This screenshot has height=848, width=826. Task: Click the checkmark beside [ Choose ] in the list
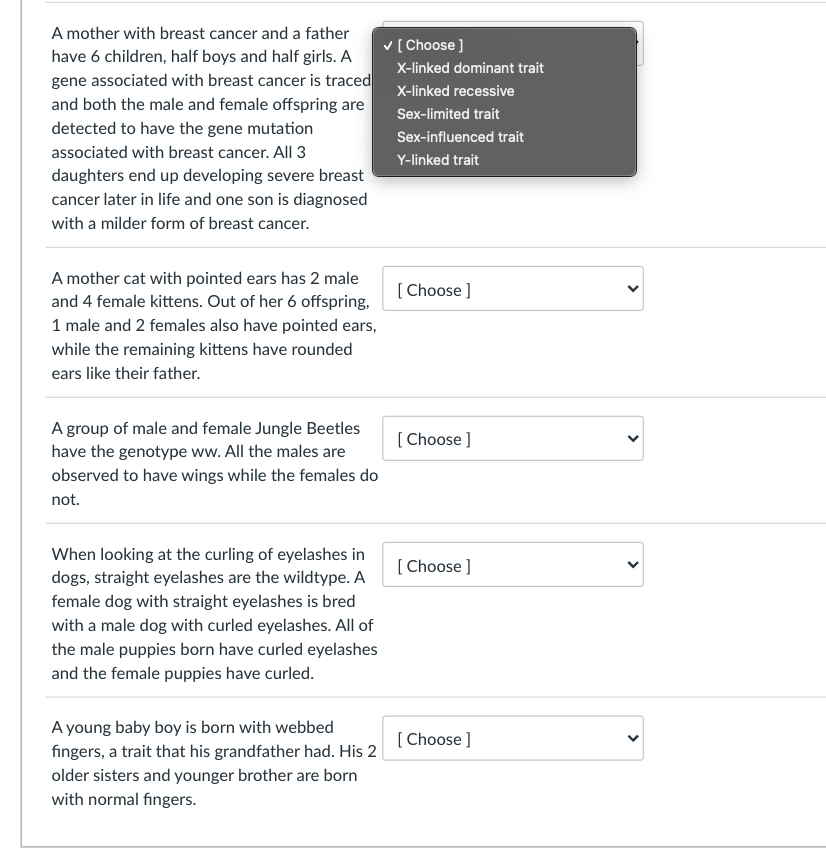tap(387, 45)
